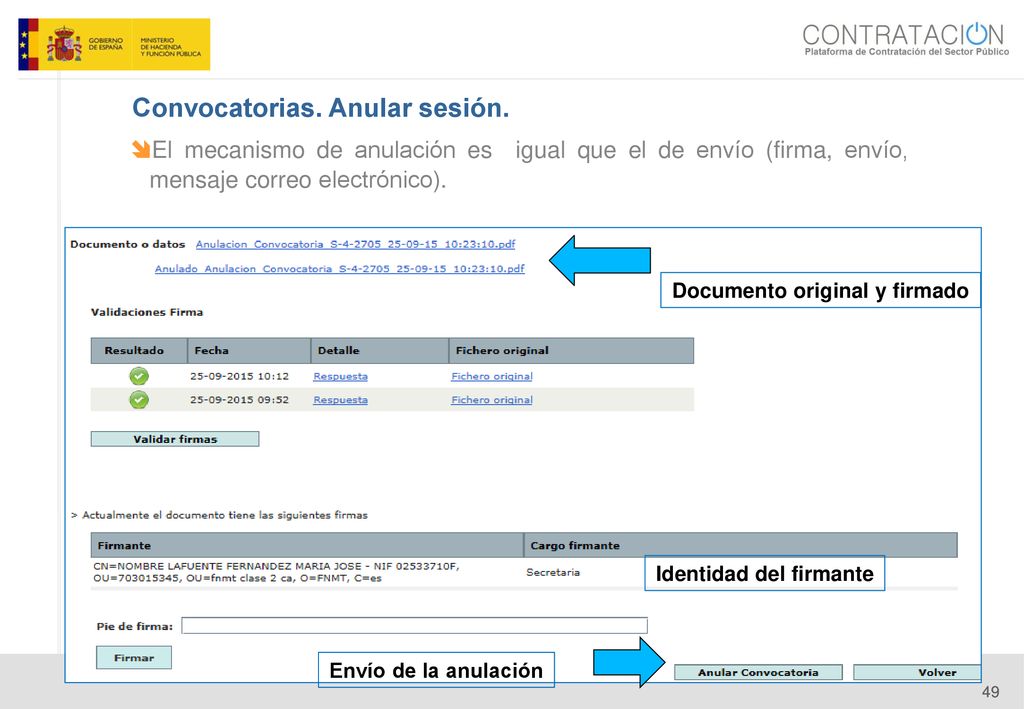Click the Validar firmas button
This screenshot has width=1024, height=709.
[175, 439]
